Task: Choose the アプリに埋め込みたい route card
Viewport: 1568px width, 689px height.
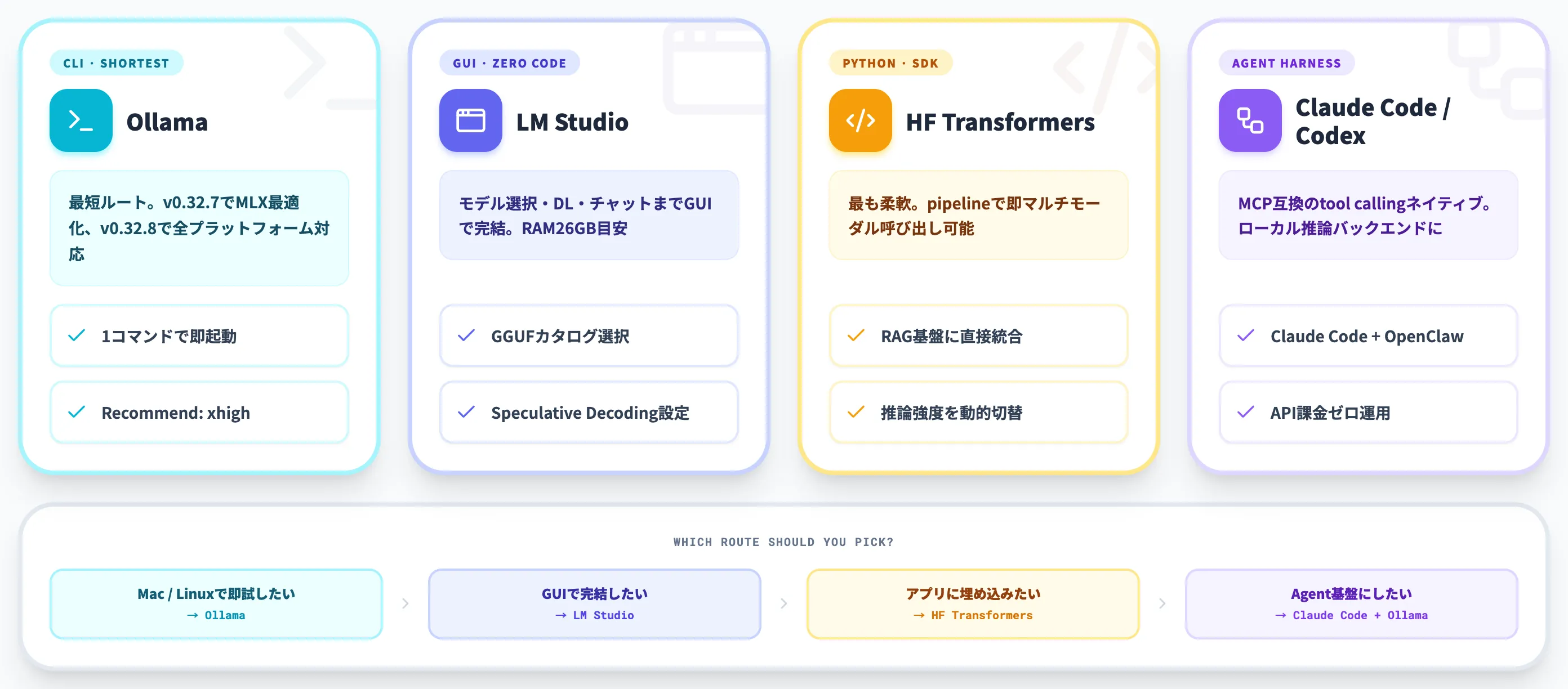Action: pyautogui.click(x=973, y=604)
